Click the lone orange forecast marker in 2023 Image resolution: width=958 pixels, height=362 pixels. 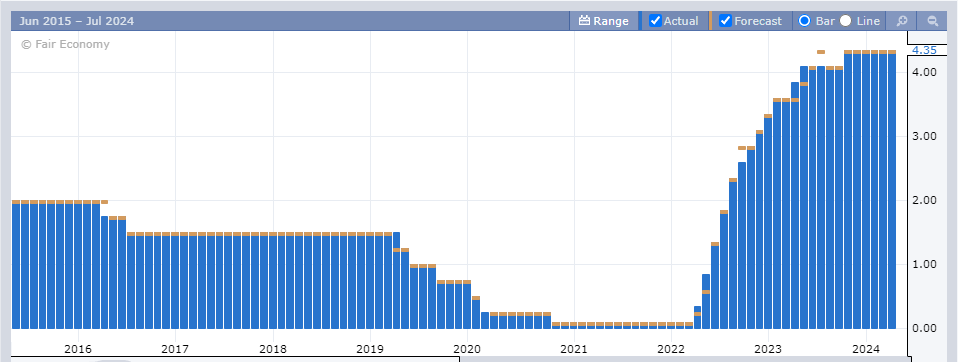(821, 52)
